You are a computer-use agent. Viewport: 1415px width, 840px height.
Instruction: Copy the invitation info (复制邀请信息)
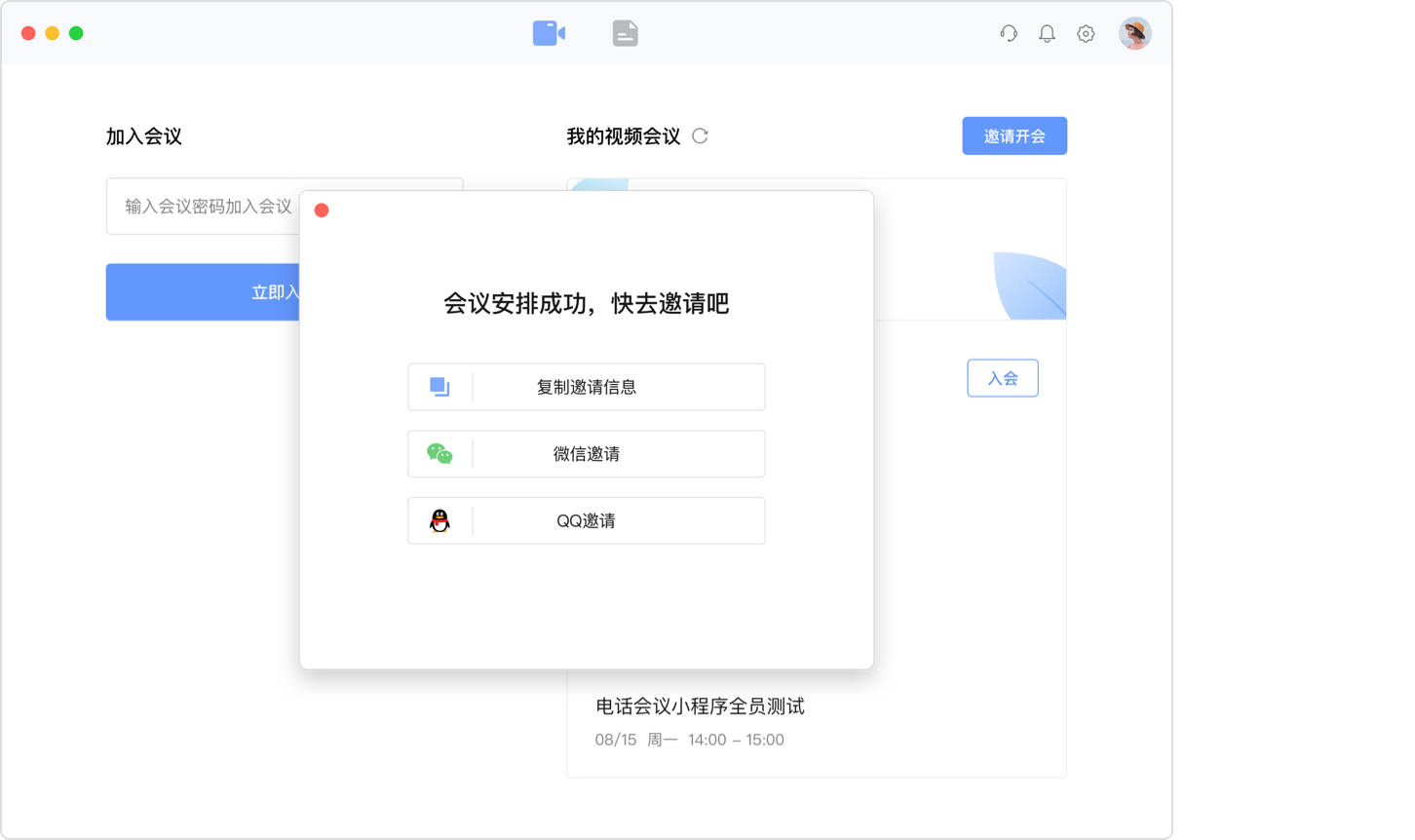tap(587, 387)
